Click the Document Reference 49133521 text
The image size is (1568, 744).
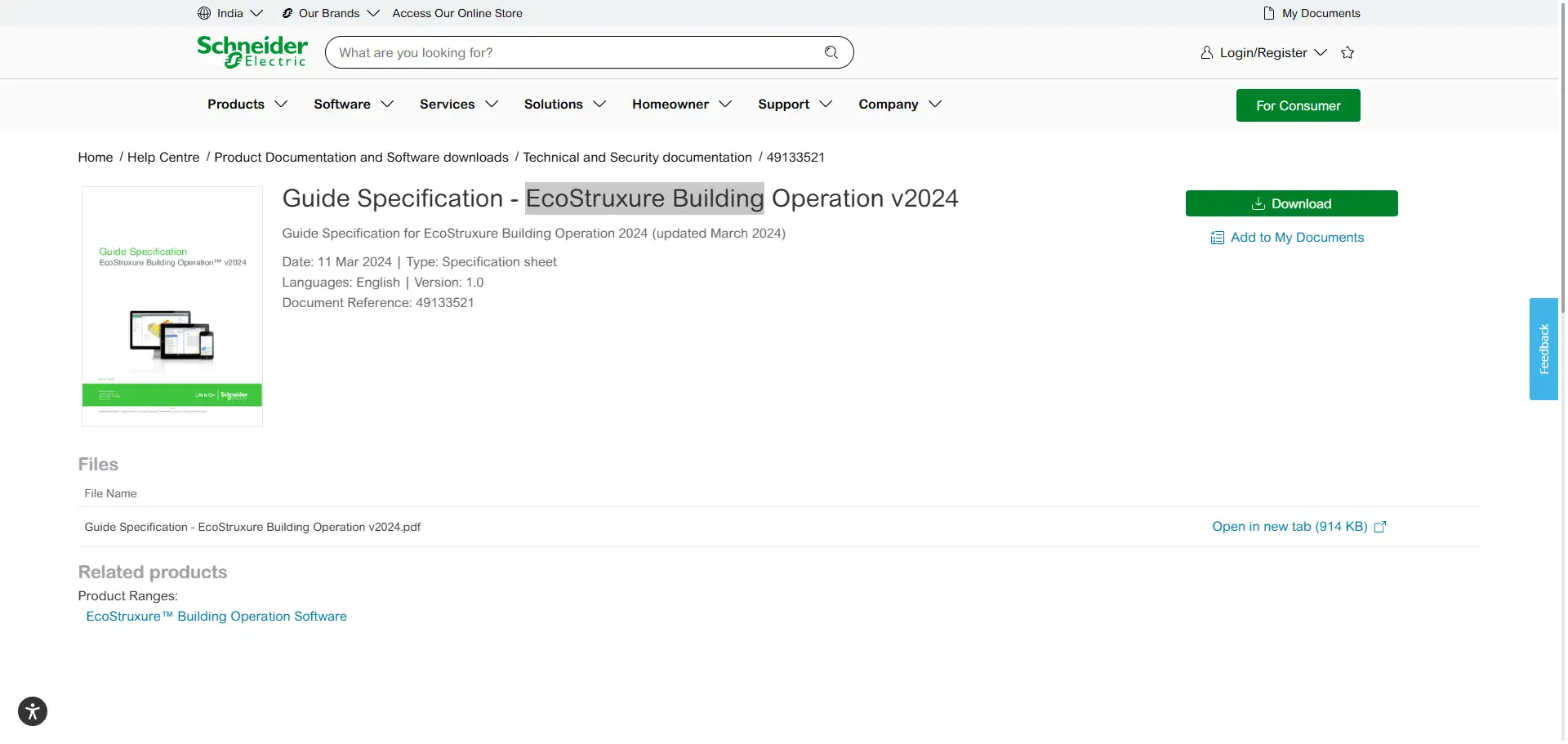(x=378, y=303)
